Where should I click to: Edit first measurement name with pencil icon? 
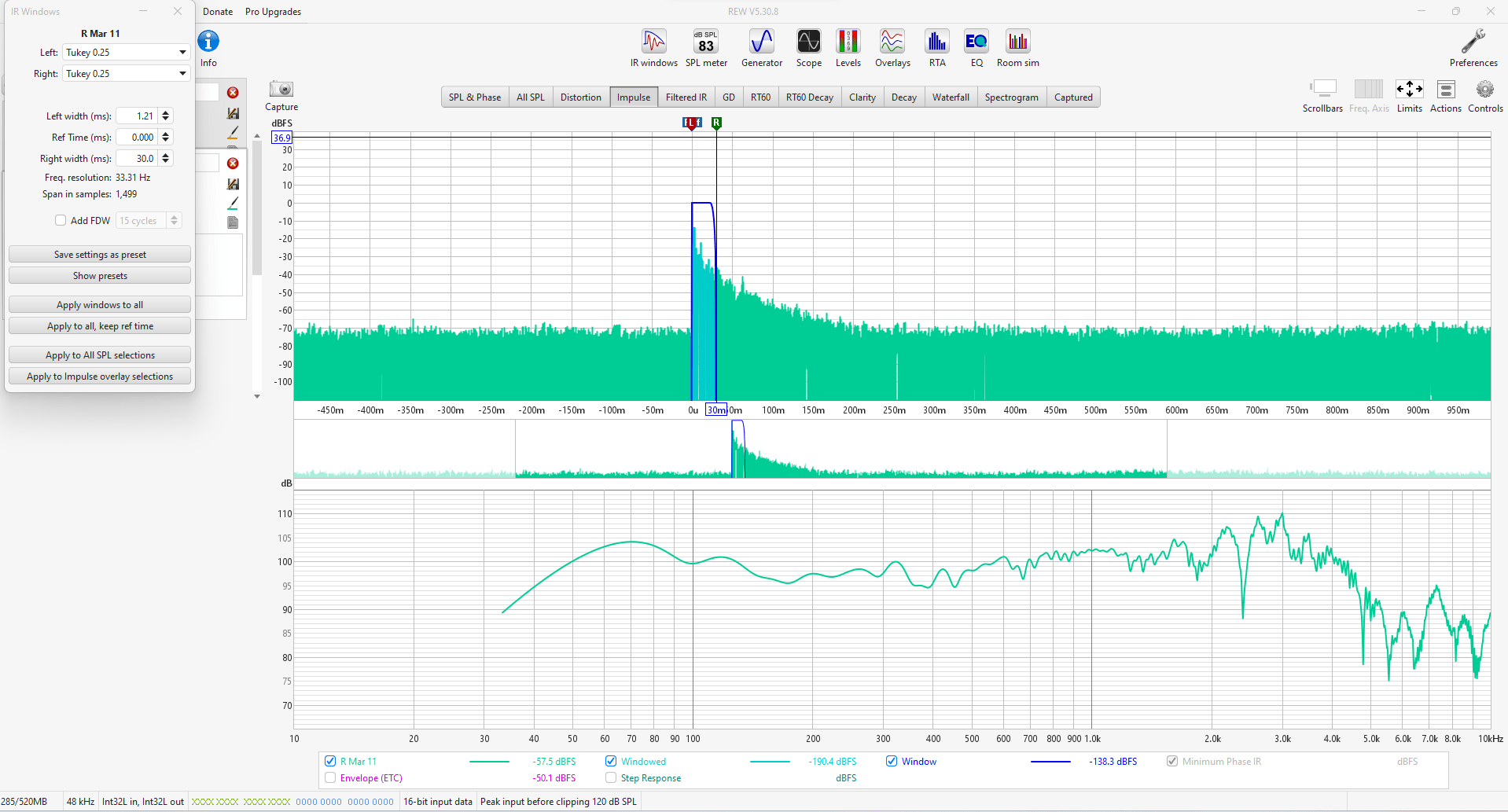[x=233, y=133]
